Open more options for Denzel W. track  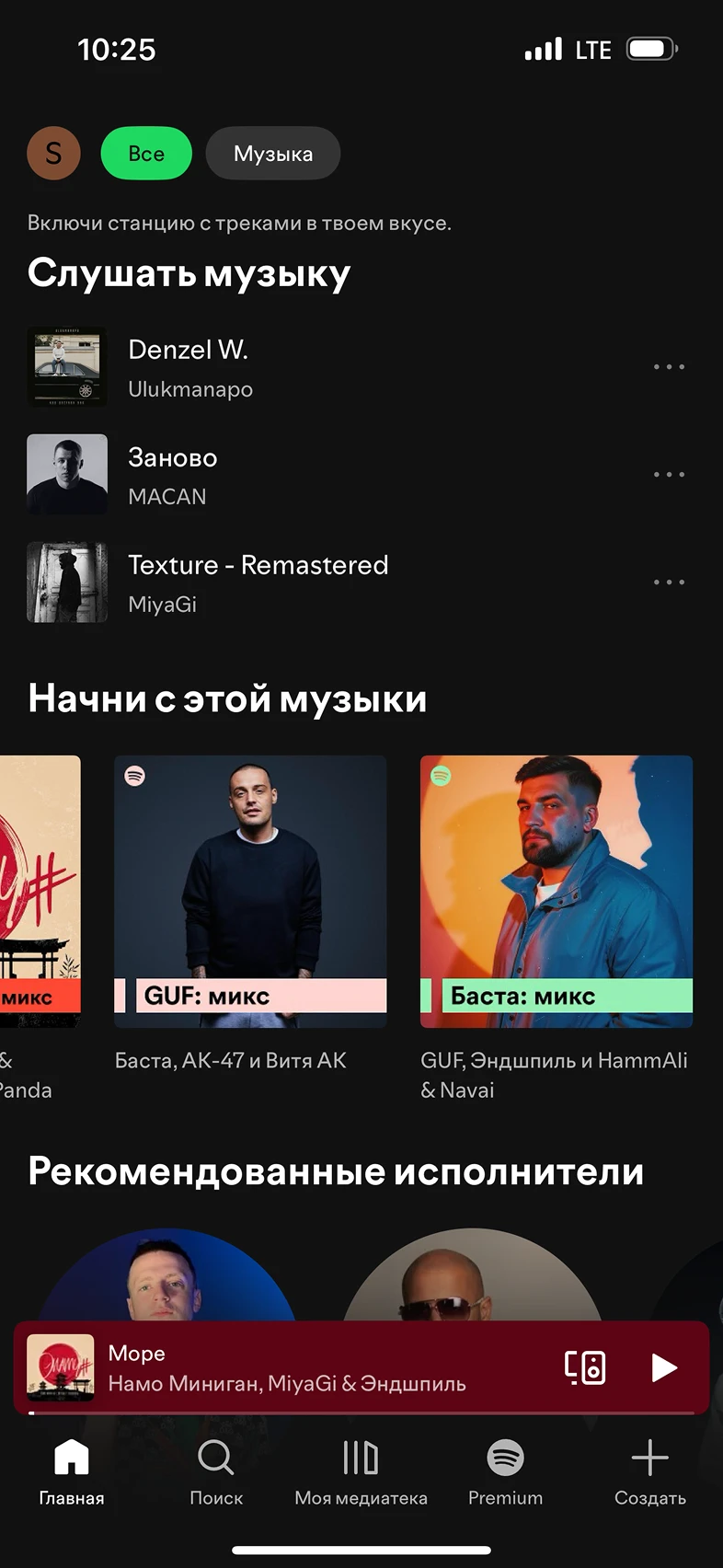click(x=669, y=367)
